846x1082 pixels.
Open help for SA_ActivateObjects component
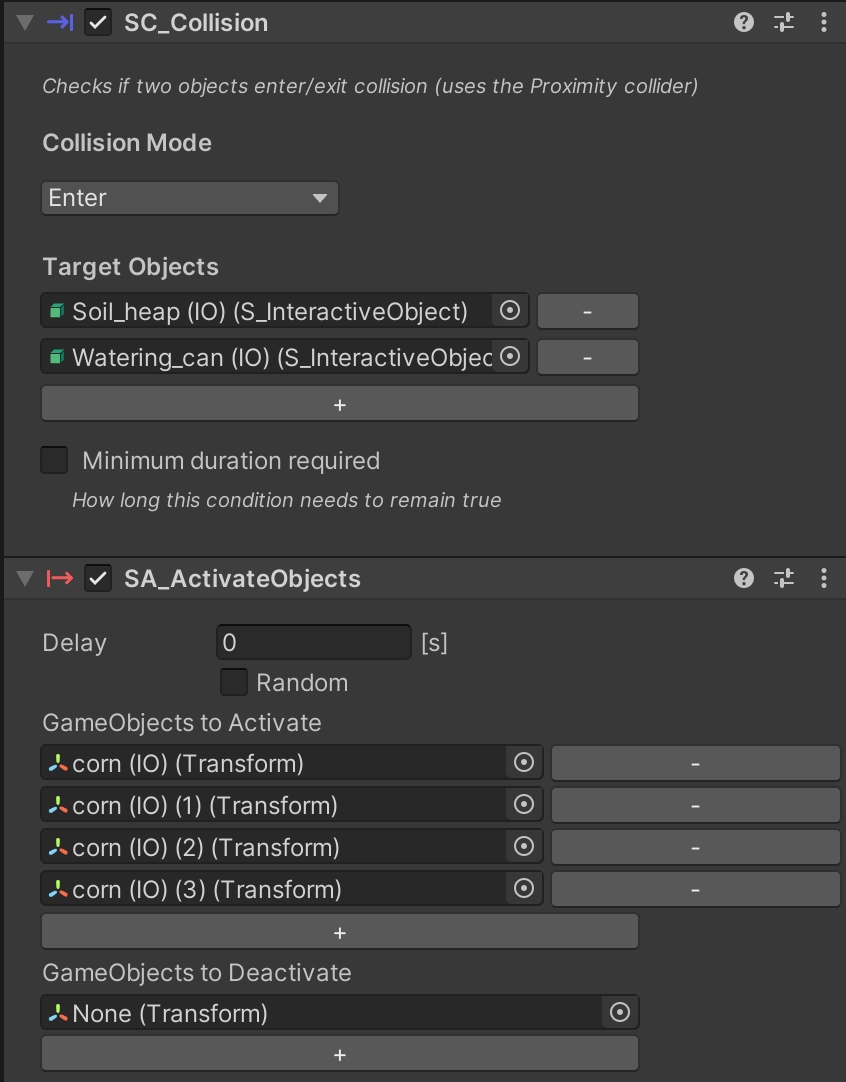click(744, 578)
